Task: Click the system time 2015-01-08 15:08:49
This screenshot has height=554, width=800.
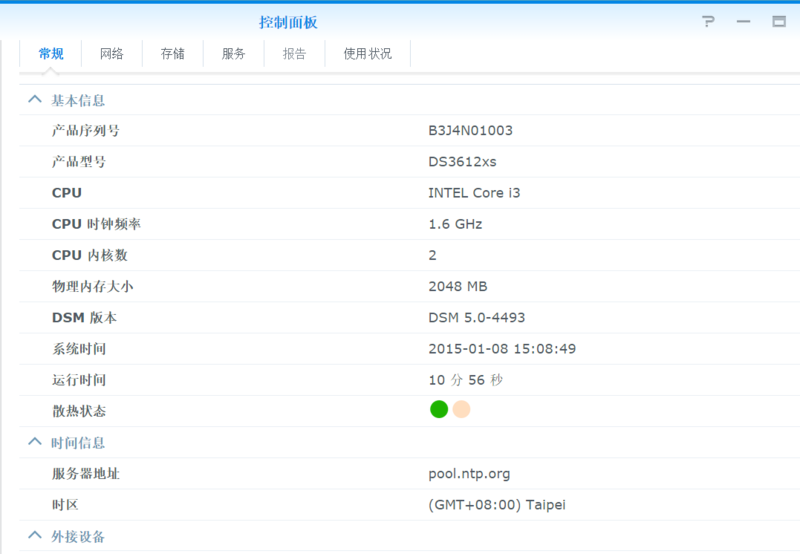Action: [x=502, y=348]
